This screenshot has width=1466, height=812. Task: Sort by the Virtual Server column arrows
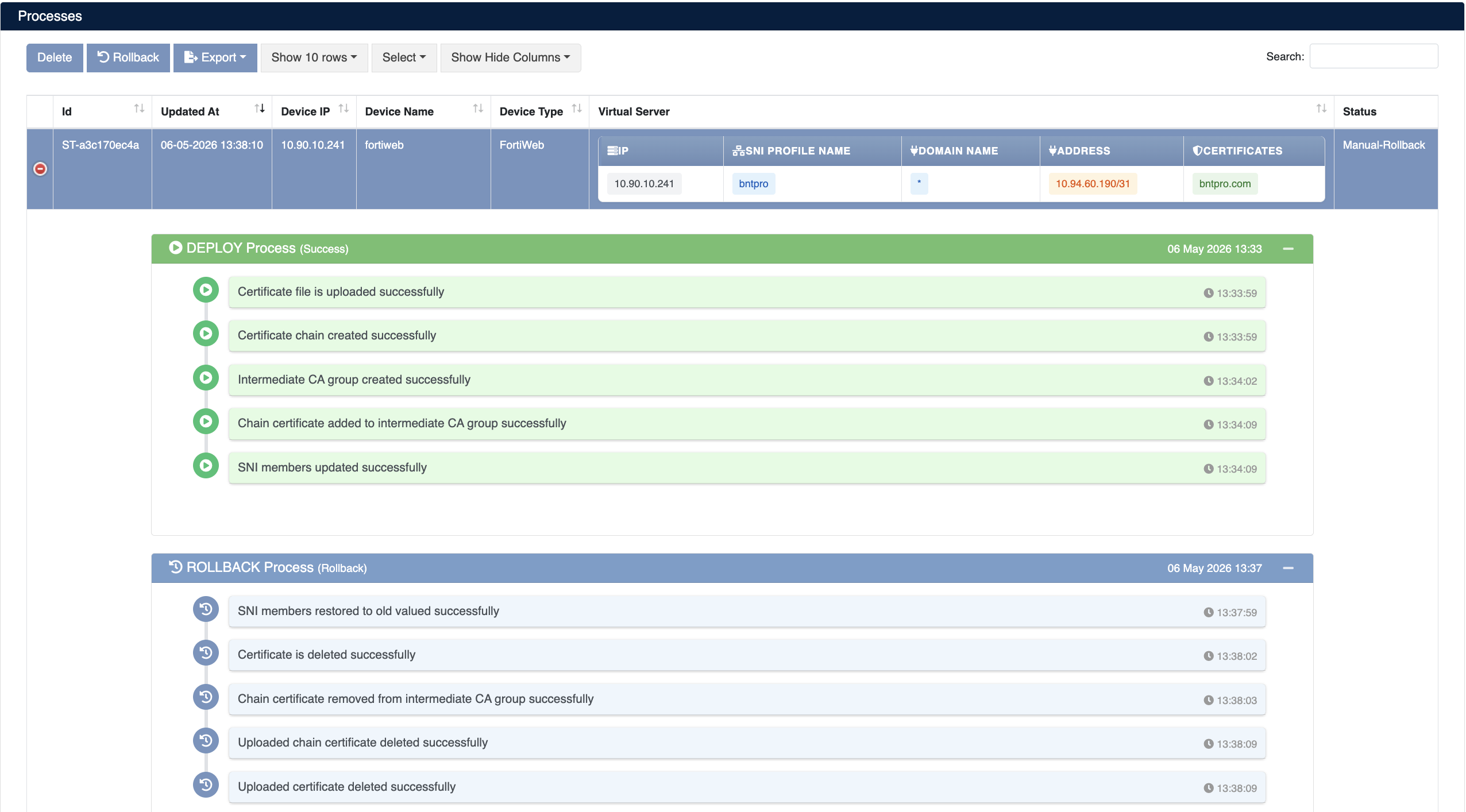tap(1321, 109)
